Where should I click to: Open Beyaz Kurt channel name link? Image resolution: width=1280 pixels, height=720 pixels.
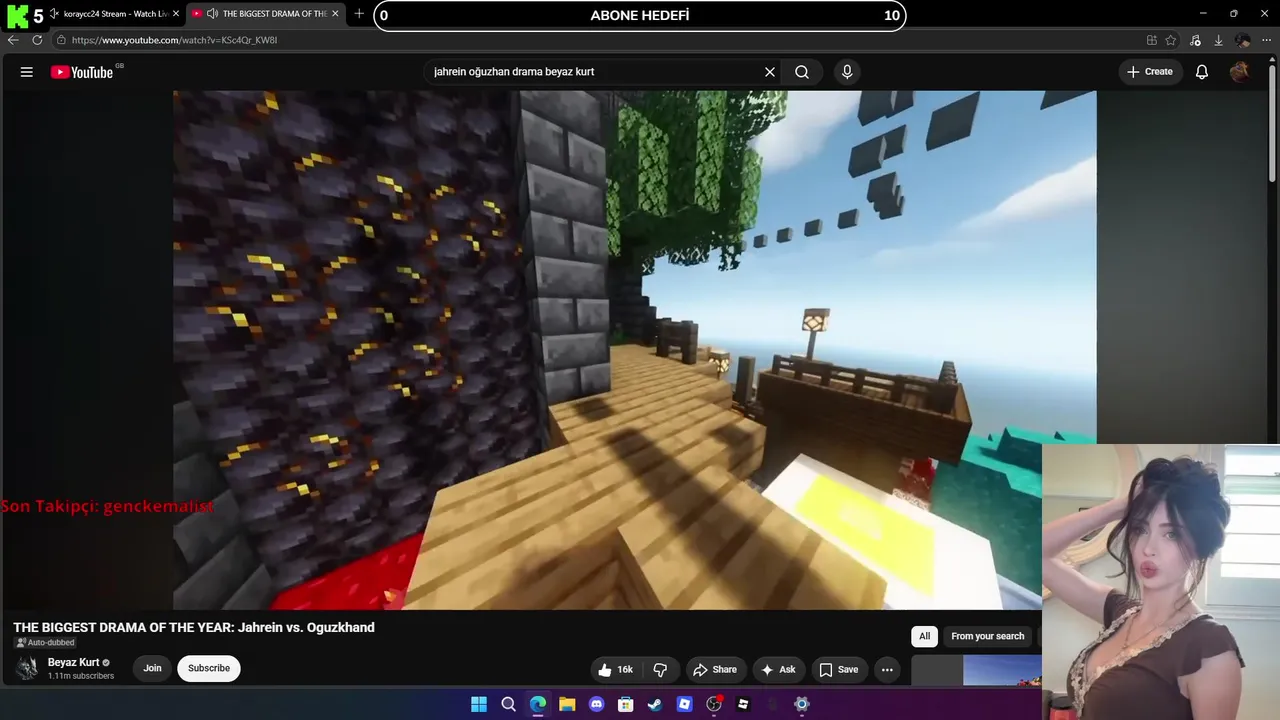click(74, 662)
